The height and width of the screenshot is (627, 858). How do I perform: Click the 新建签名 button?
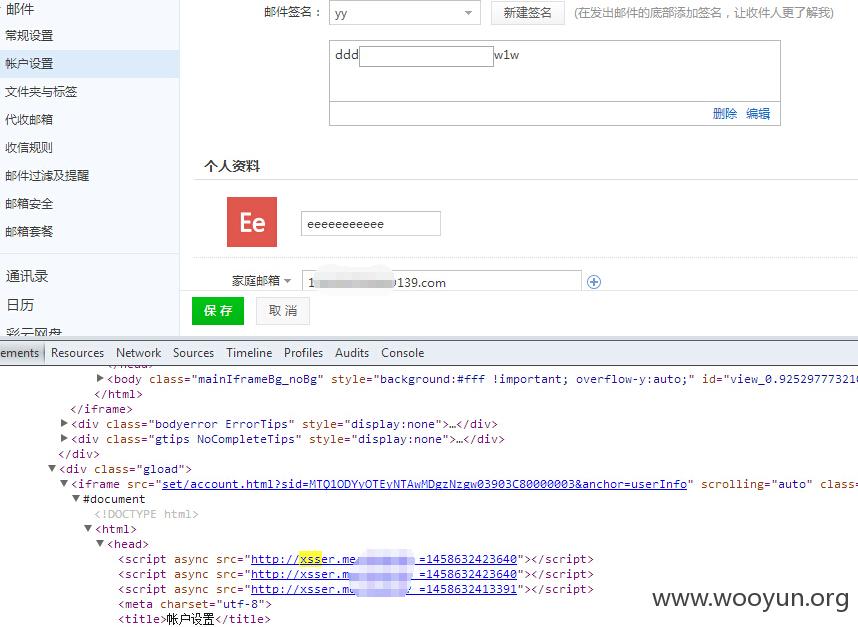coord(527,13)
